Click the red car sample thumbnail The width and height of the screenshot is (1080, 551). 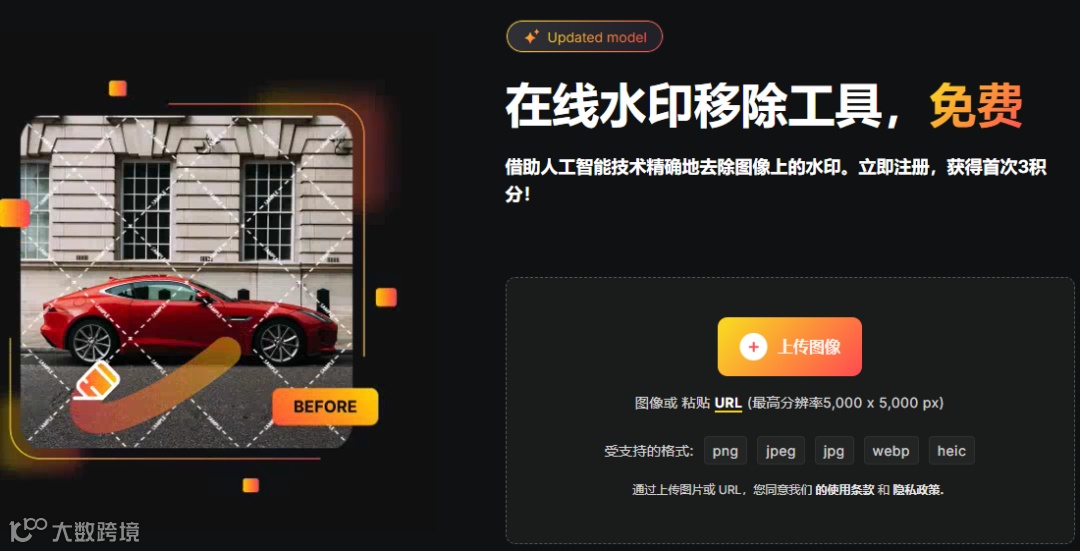click(187, 281)
